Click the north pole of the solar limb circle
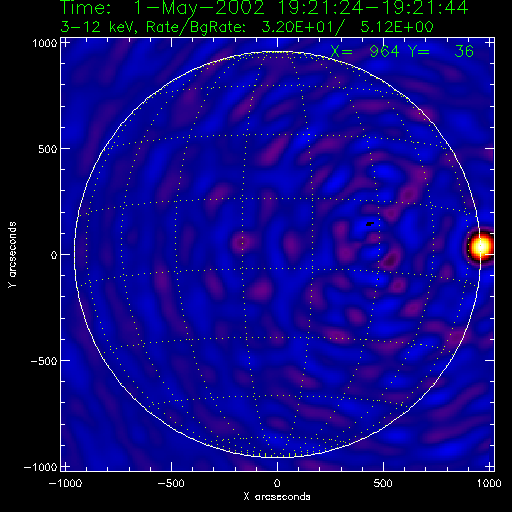Image resolution: width=512 pixels, height=512 pixels. [277, 52]
